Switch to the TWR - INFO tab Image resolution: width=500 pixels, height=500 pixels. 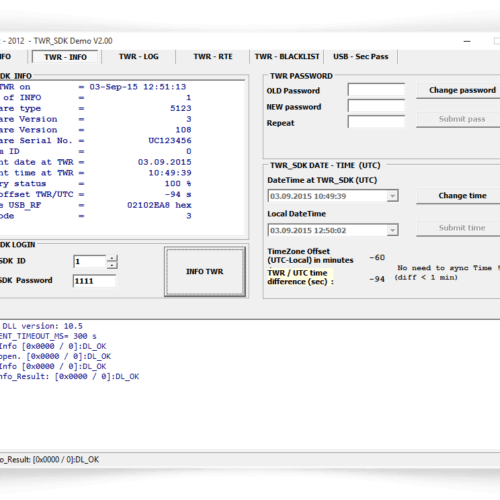tap(65, 57)
